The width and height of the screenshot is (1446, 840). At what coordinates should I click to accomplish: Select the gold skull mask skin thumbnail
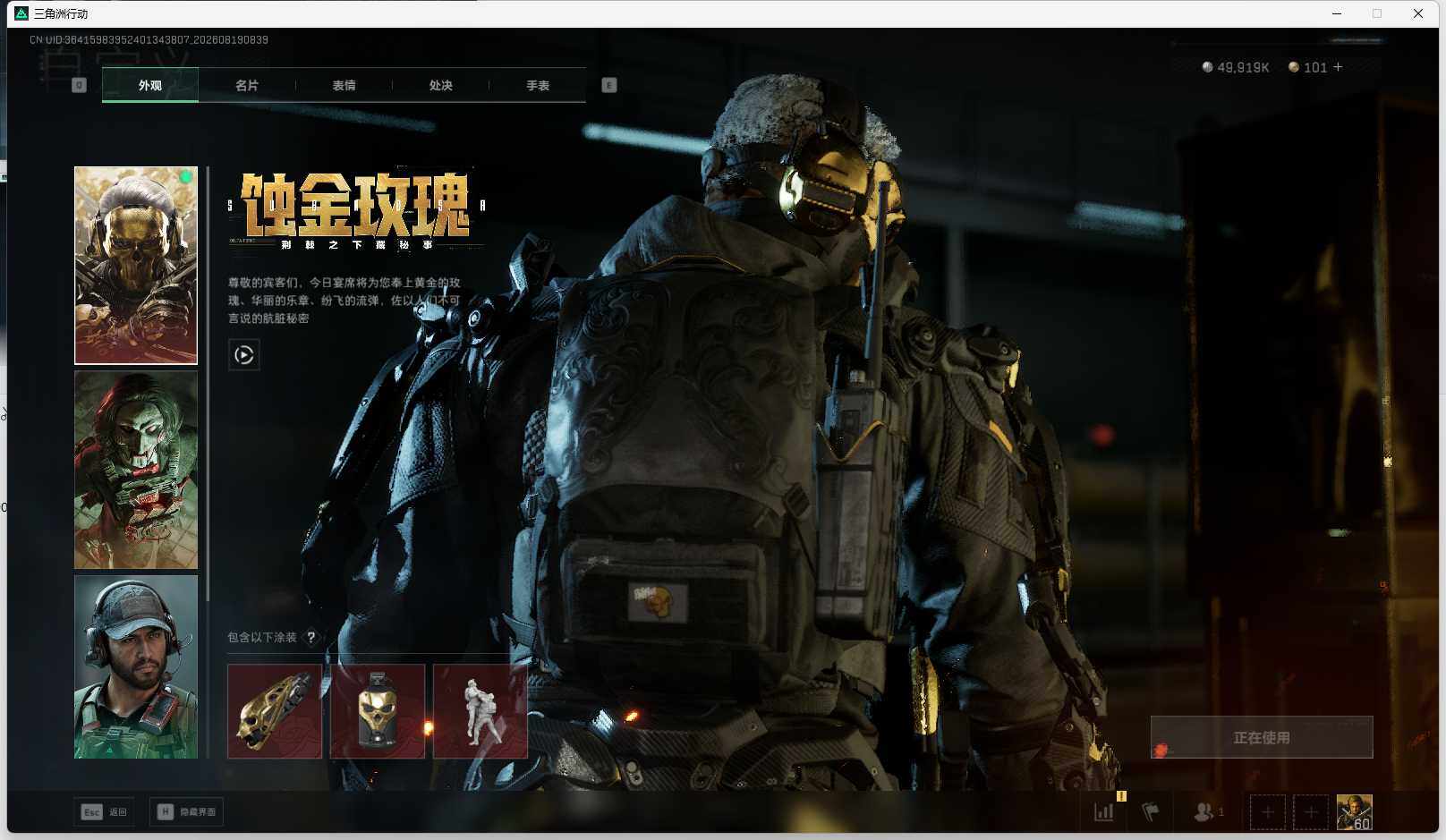[x=136, y=266]
